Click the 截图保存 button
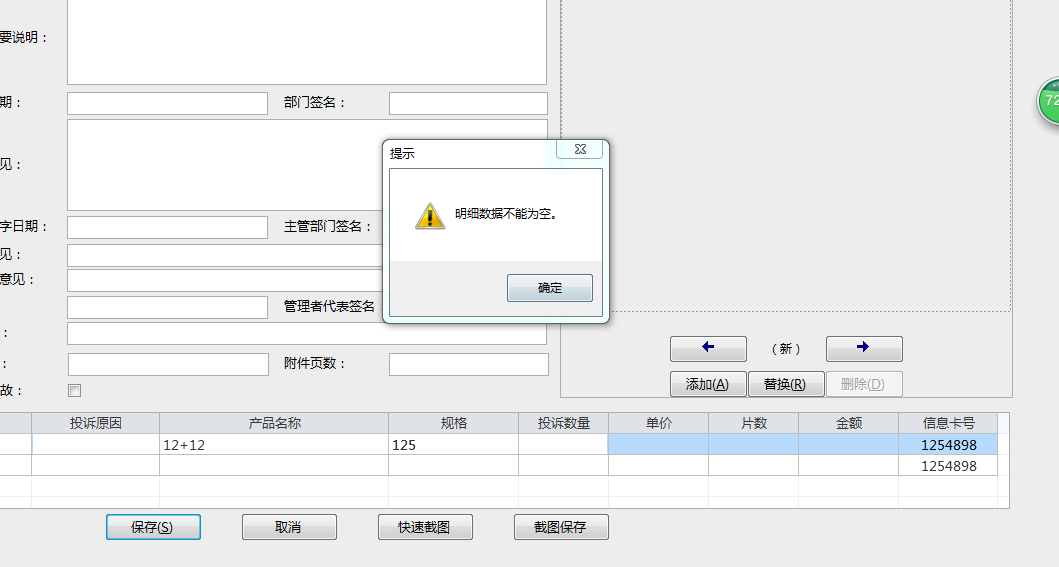Screen dimensions: 1059x567 coord(561,527)
